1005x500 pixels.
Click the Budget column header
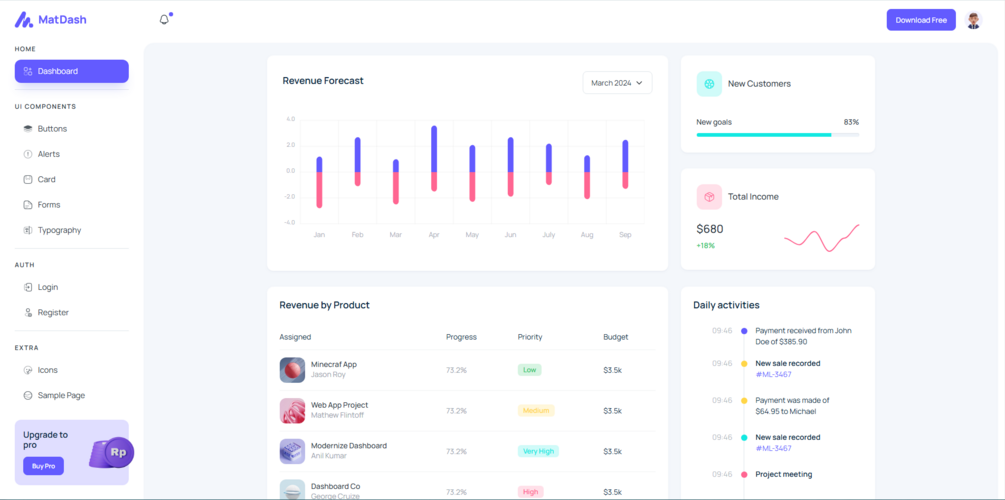(616, 337)
